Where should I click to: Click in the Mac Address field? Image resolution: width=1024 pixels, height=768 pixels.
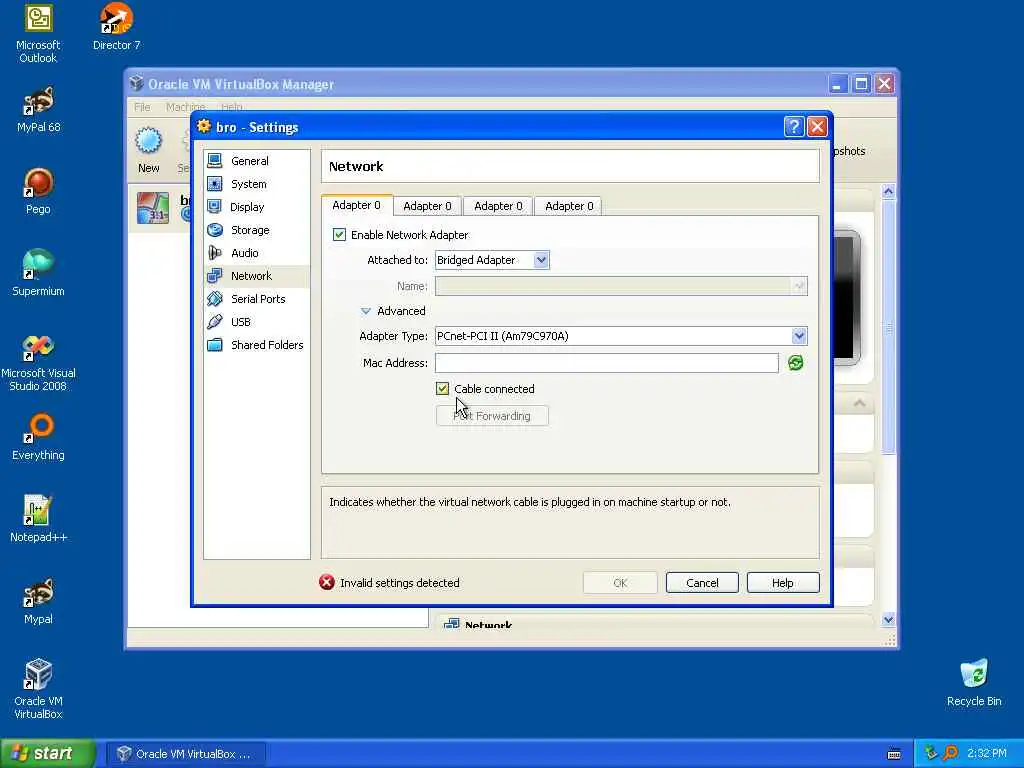[x=607, y=363]
